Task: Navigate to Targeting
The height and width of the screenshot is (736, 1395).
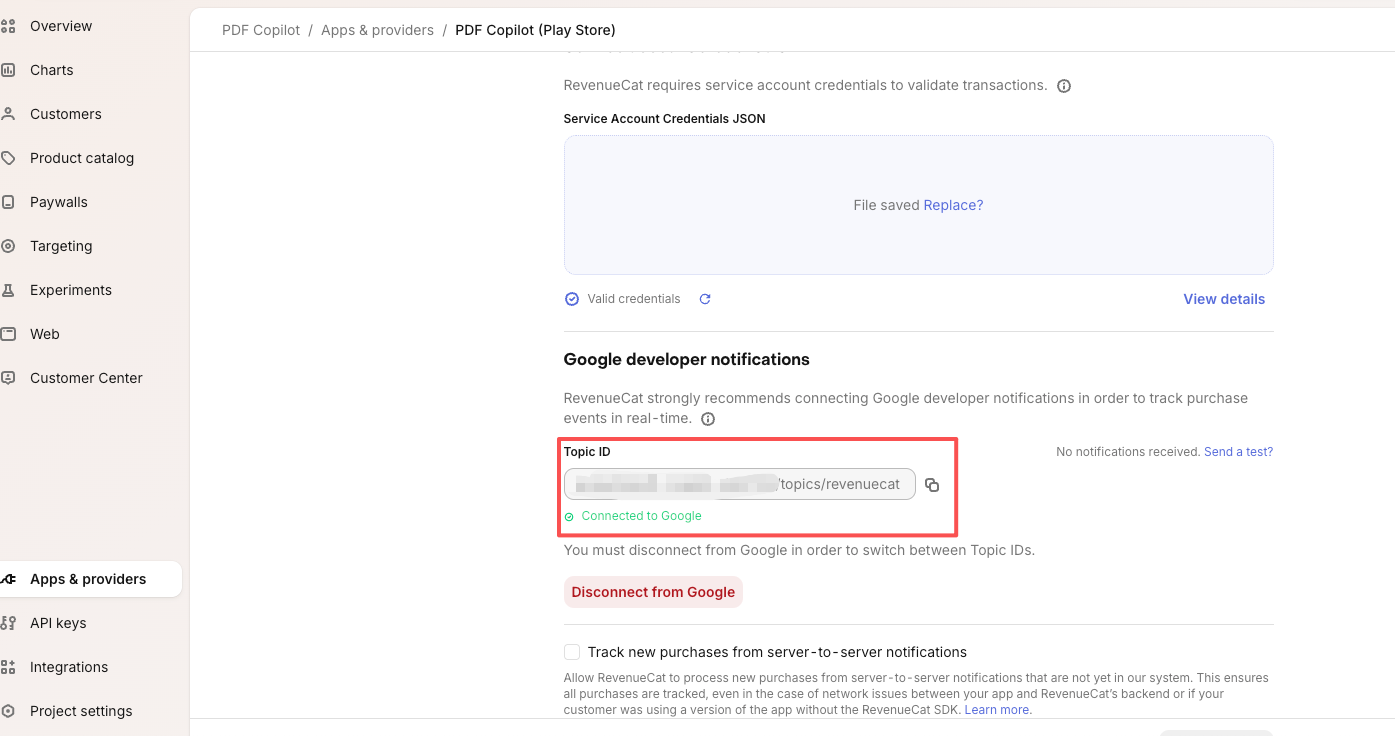Action: 60,246
